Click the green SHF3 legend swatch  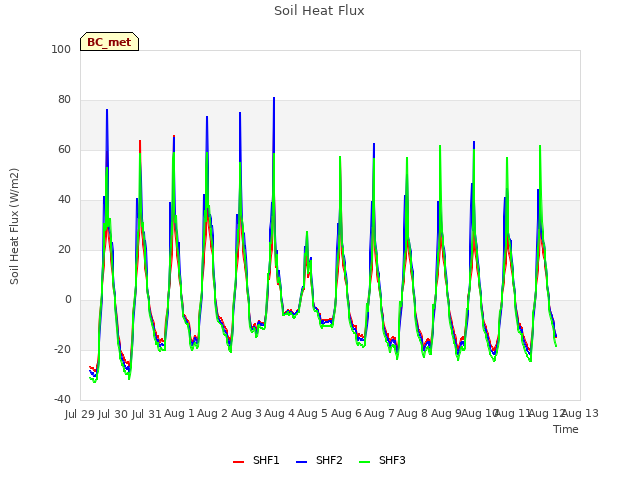pos(364,462)
